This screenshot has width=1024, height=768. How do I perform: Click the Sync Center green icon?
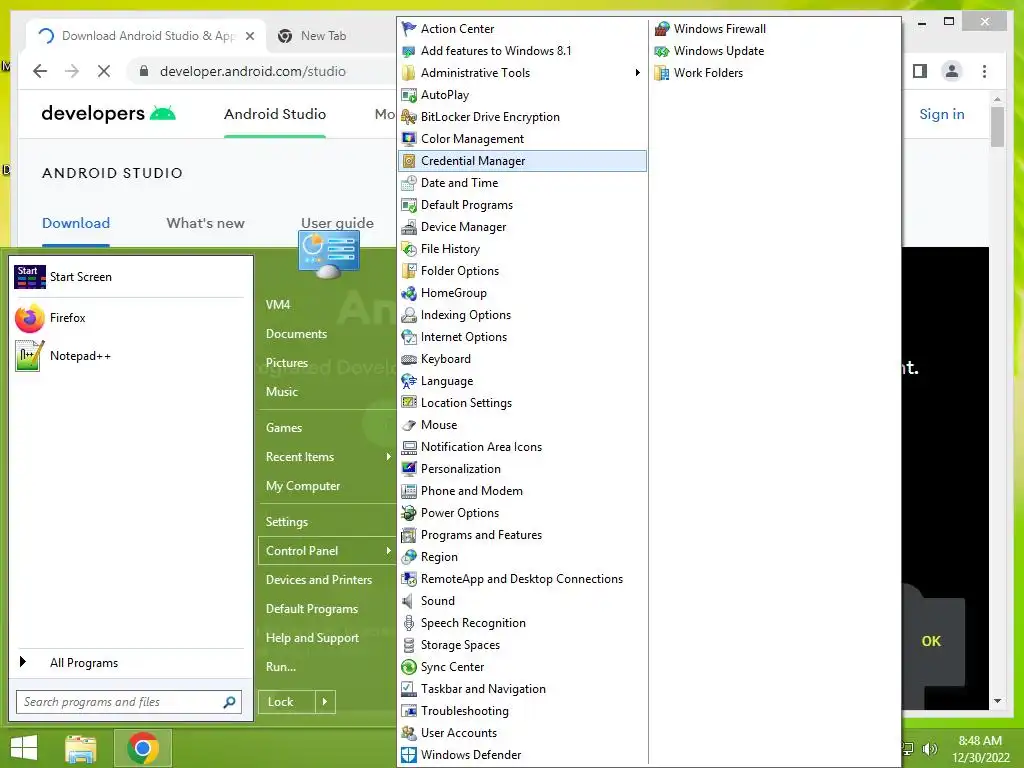409,667
